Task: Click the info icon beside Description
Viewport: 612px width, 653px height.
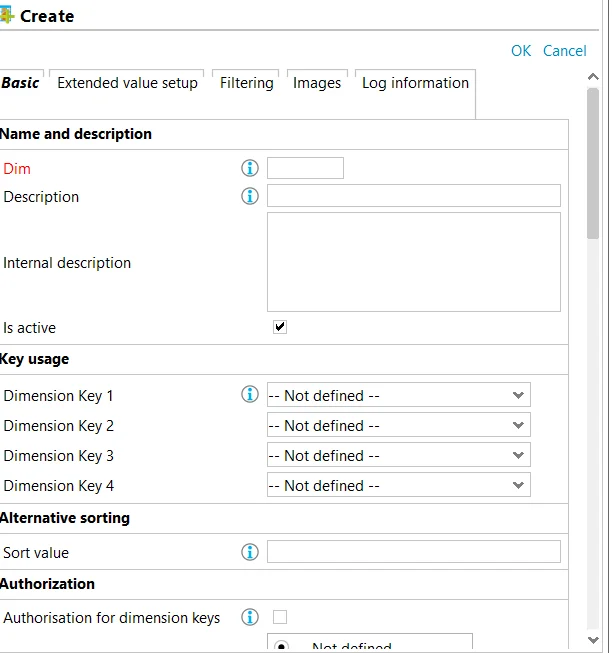Action: click(250, 196)
